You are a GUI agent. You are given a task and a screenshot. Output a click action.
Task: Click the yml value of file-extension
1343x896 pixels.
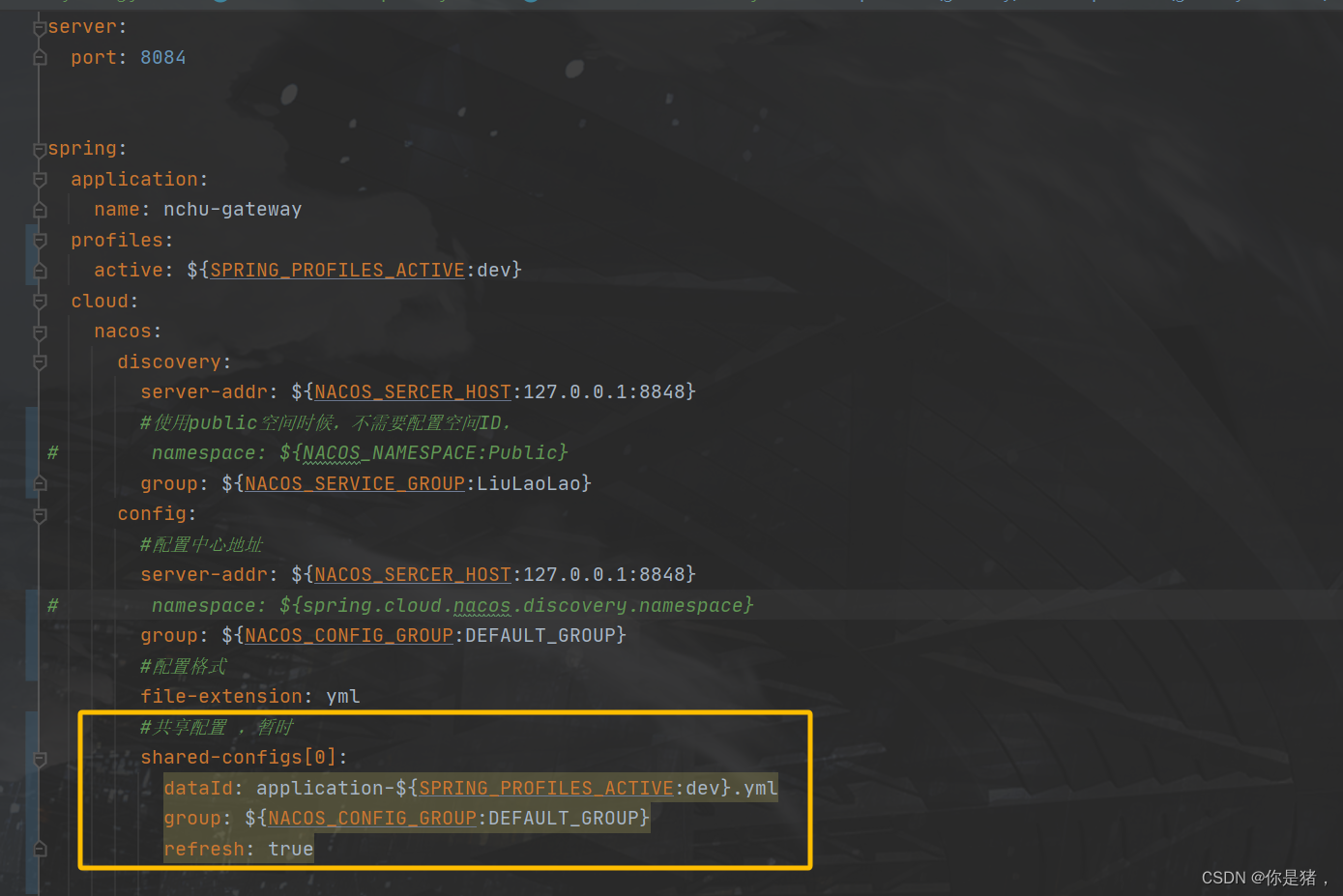(x=343, y=697)
